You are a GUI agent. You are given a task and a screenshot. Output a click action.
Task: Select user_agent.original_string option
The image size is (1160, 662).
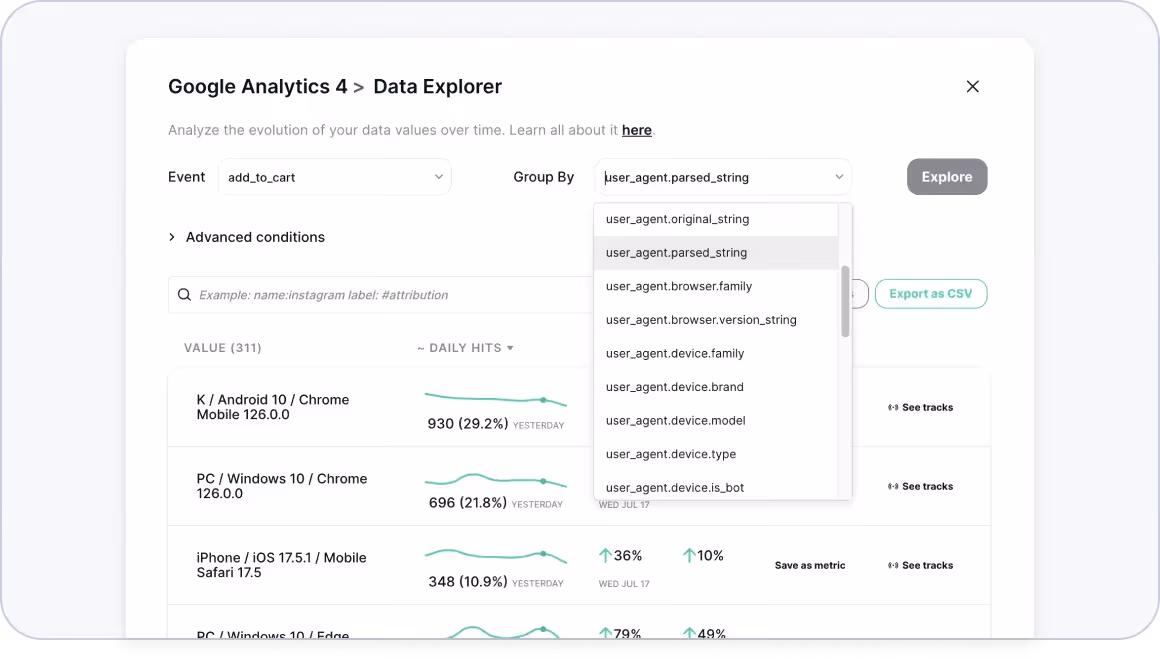[716, 219]
